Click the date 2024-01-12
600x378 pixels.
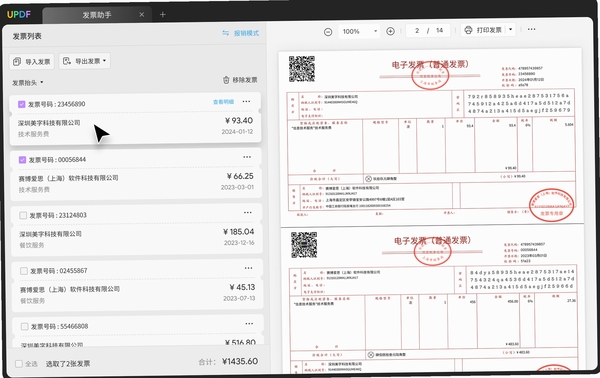pyautogui.click(x=237, y=132)
